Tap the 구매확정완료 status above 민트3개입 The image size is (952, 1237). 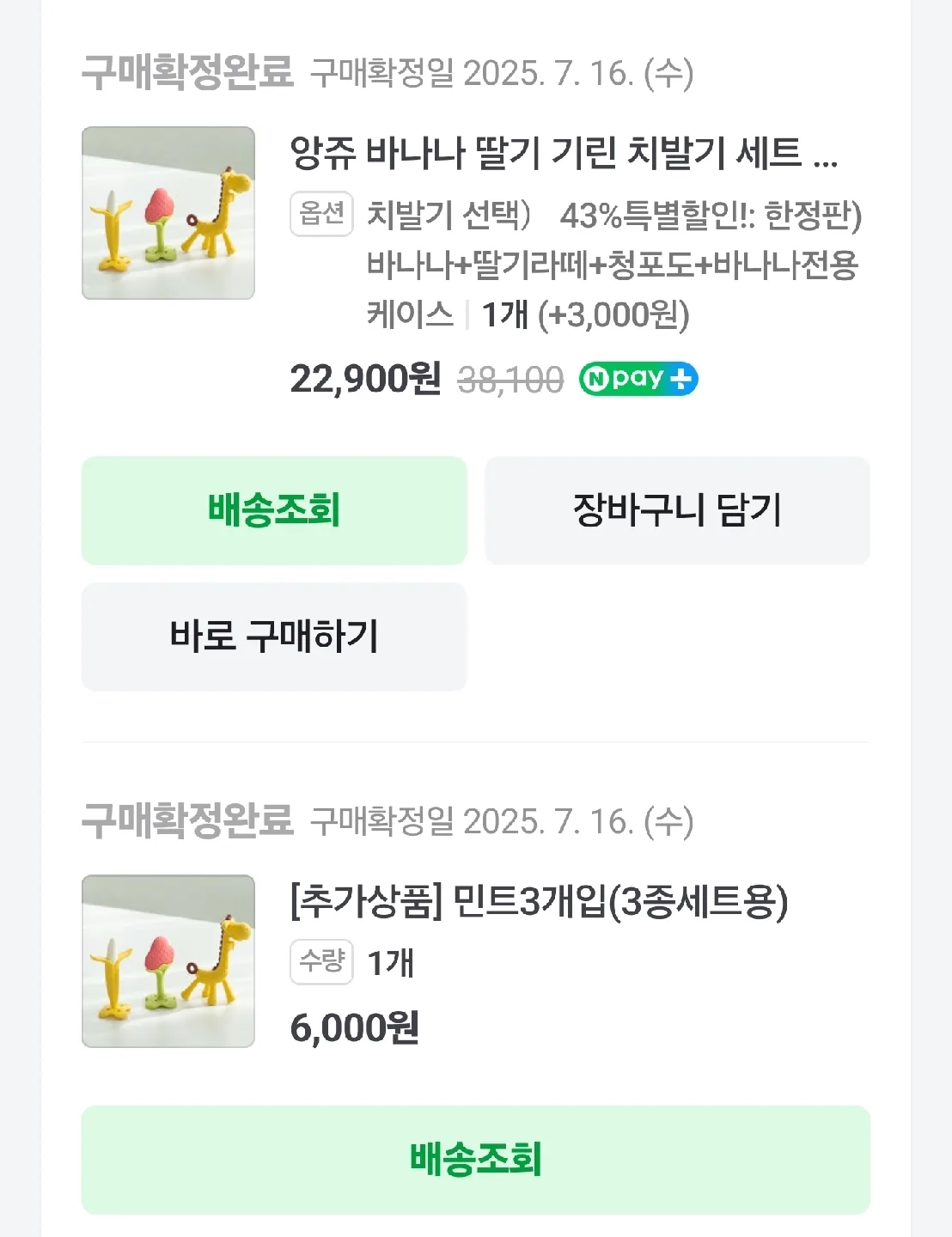pos(187,821)
